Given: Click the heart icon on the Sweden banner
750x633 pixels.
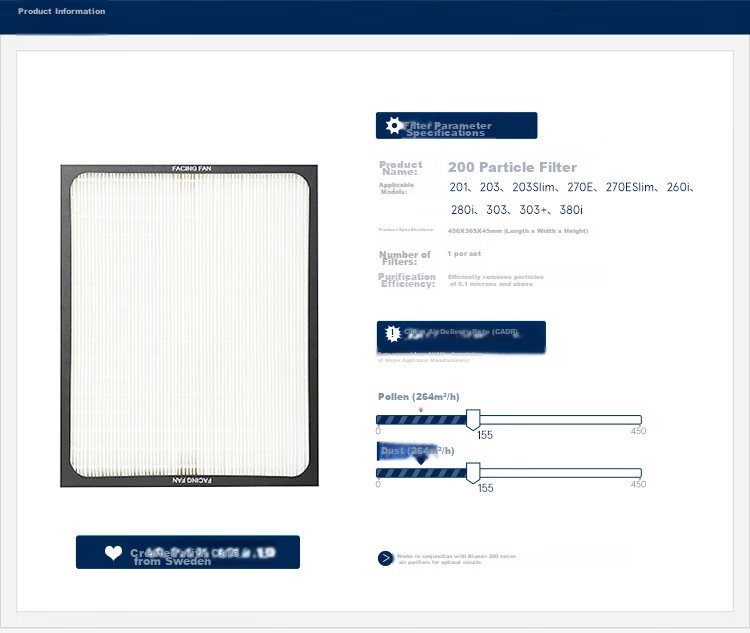Looking at the screenshot, I should pos(113,553).
